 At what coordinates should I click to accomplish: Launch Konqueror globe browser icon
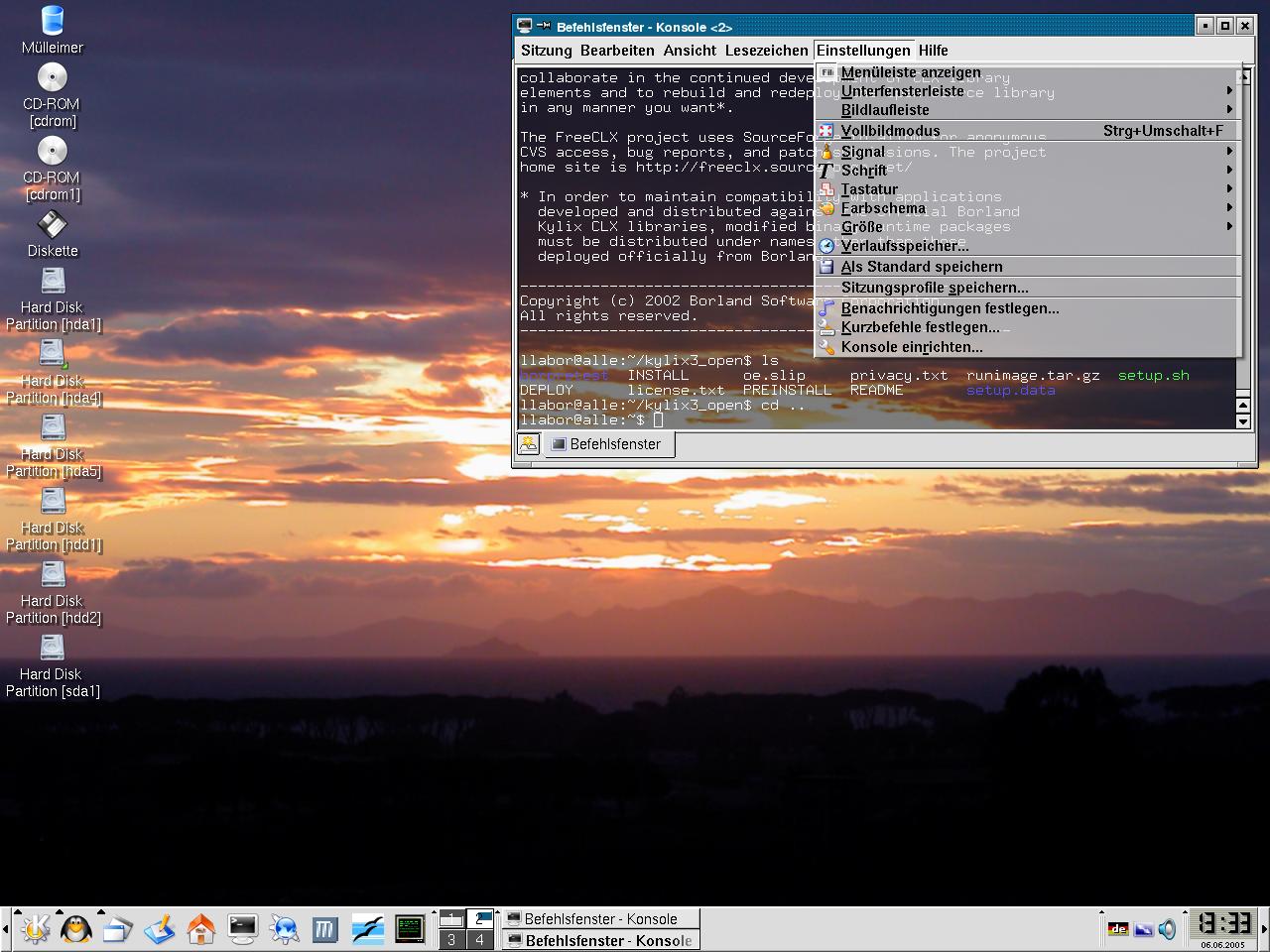pyautogui.click(x=285, y=929)
